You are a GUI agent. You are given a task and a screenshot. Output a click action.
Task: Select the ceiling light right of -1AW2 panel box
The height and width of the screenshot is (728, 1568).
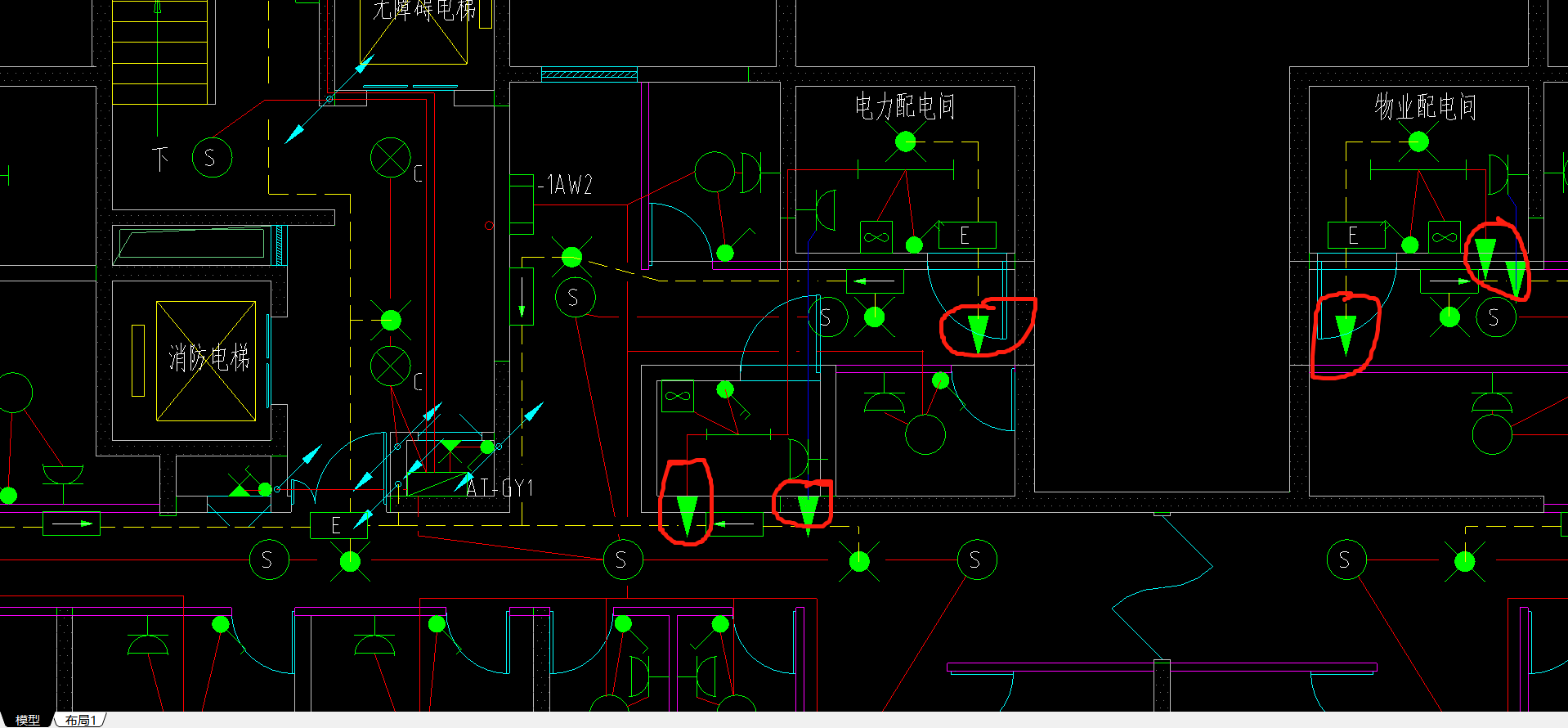(x=571, y=258)
